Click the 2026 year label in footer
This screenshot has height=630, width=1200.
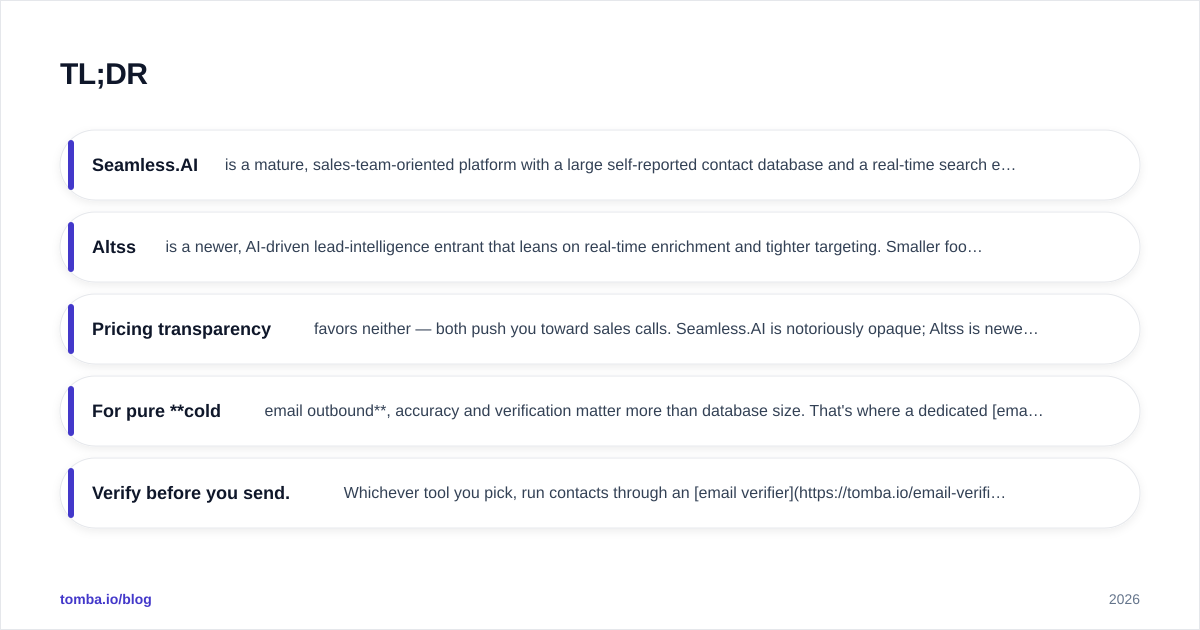point(1124,599)
